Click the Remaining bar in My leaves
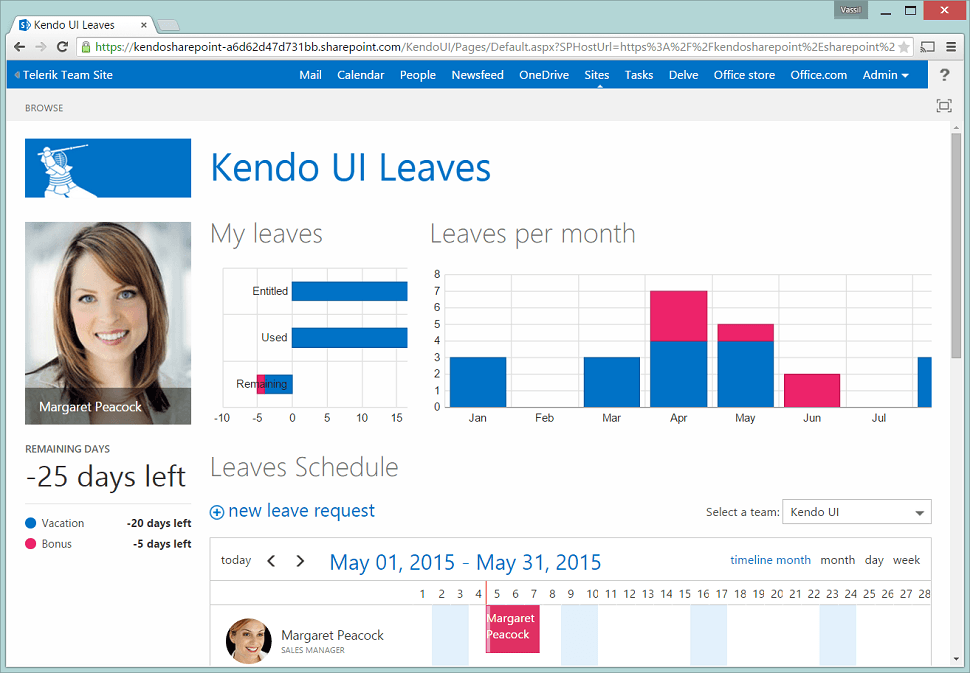This screenshot has width=970, height=673. tap(275, 384)
